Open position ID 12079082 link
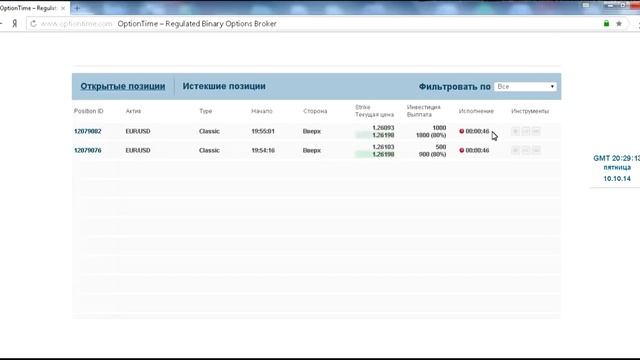 click(88, 131)
